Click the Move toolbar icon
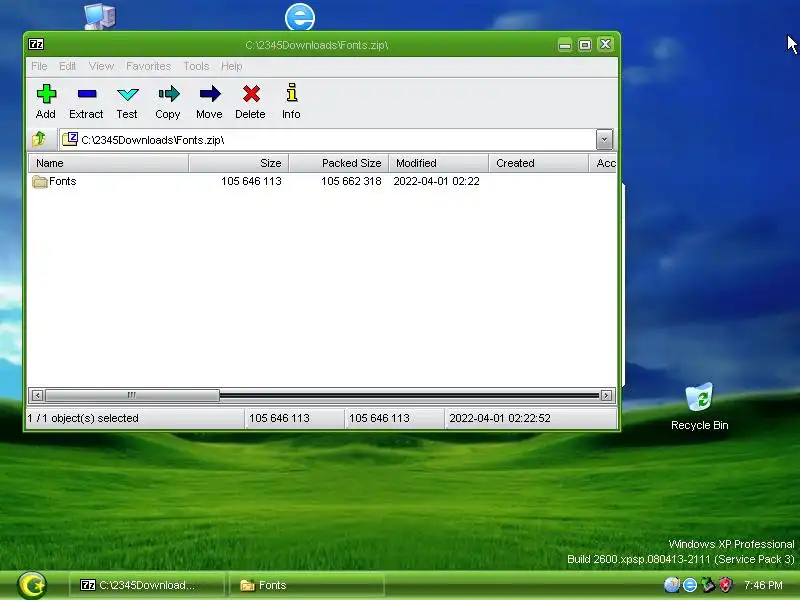 click(x=210, y=94)
